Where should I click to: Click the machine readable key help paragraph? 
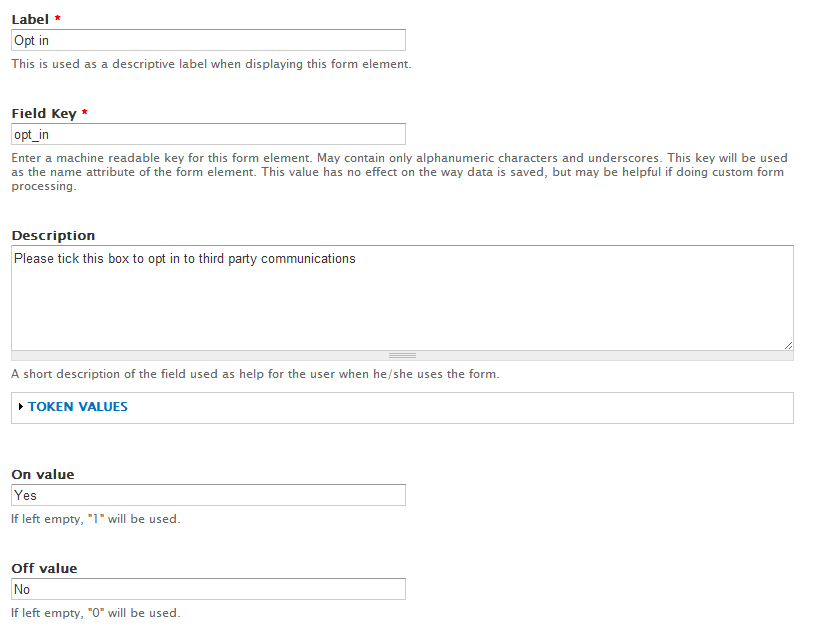pos(400,172)
